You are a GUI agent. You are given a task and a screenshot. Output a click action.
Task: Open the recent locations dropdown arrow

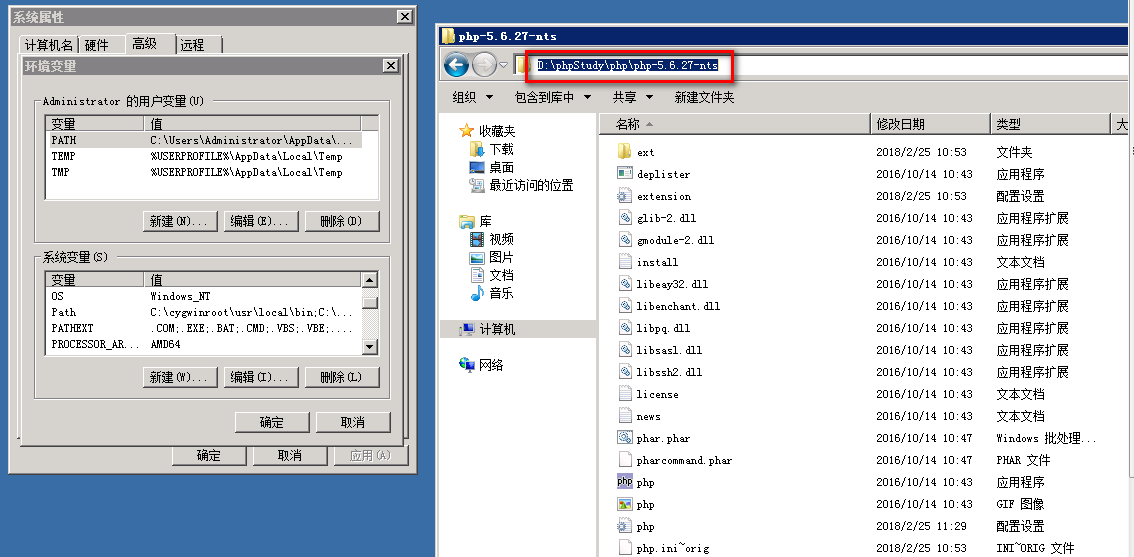pyautogui.click(x=504, y=66)
